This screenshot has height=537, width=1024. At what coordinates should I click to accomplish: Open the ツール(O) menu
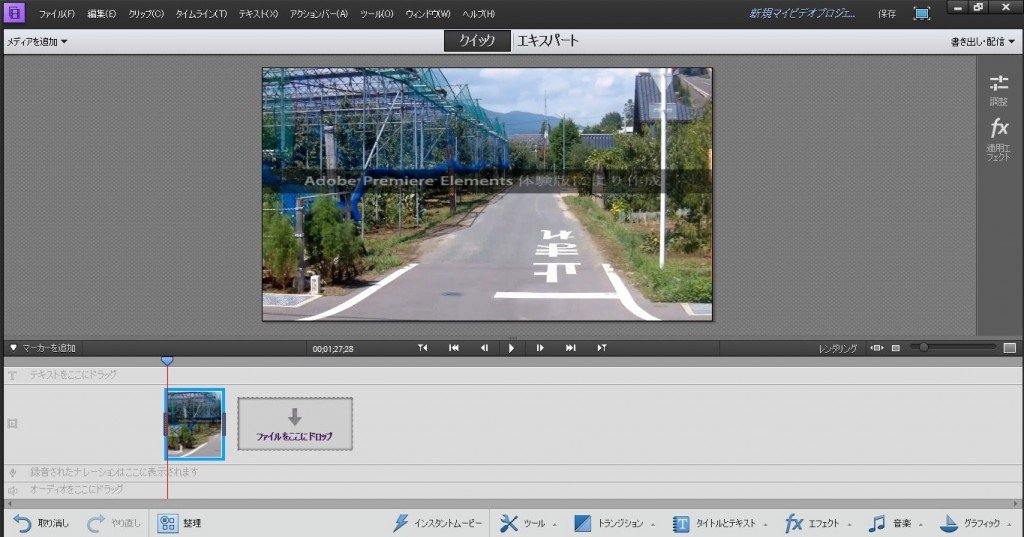pyautogui.click(x=377, y=13)
